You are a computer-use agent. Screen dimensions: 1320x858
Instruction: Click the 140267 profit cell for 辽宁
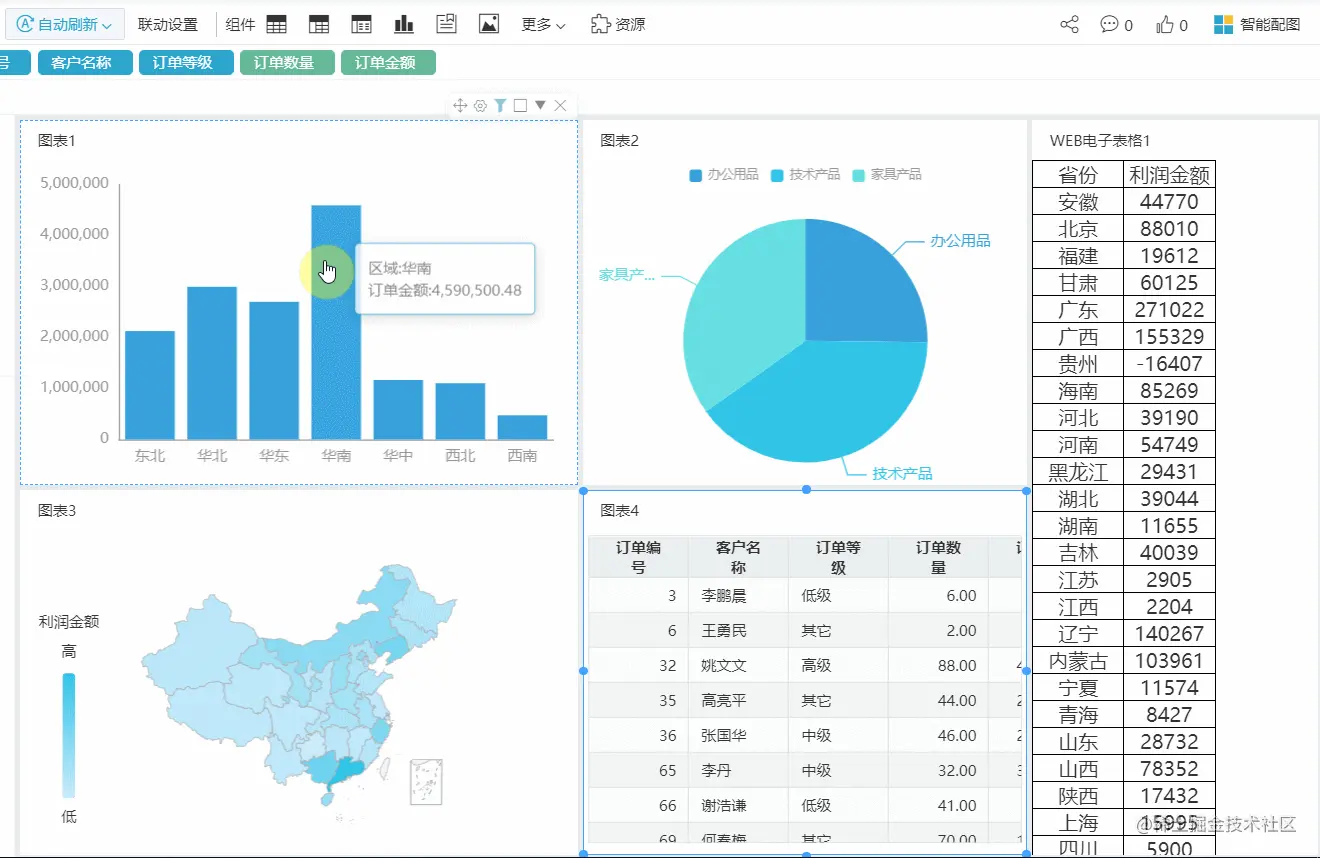[1169, 634]
